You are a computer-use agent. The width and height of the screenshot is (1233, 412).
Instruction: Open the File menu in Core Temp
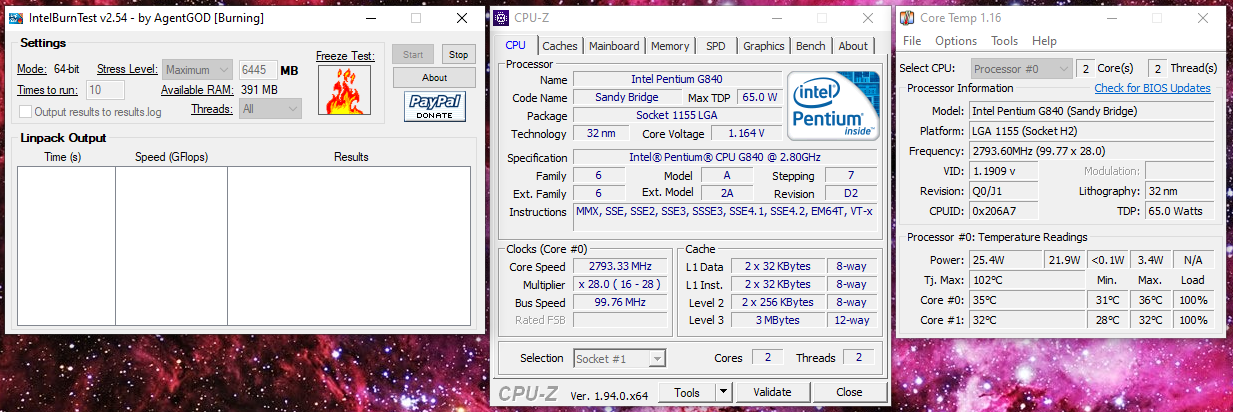(912, 41)
